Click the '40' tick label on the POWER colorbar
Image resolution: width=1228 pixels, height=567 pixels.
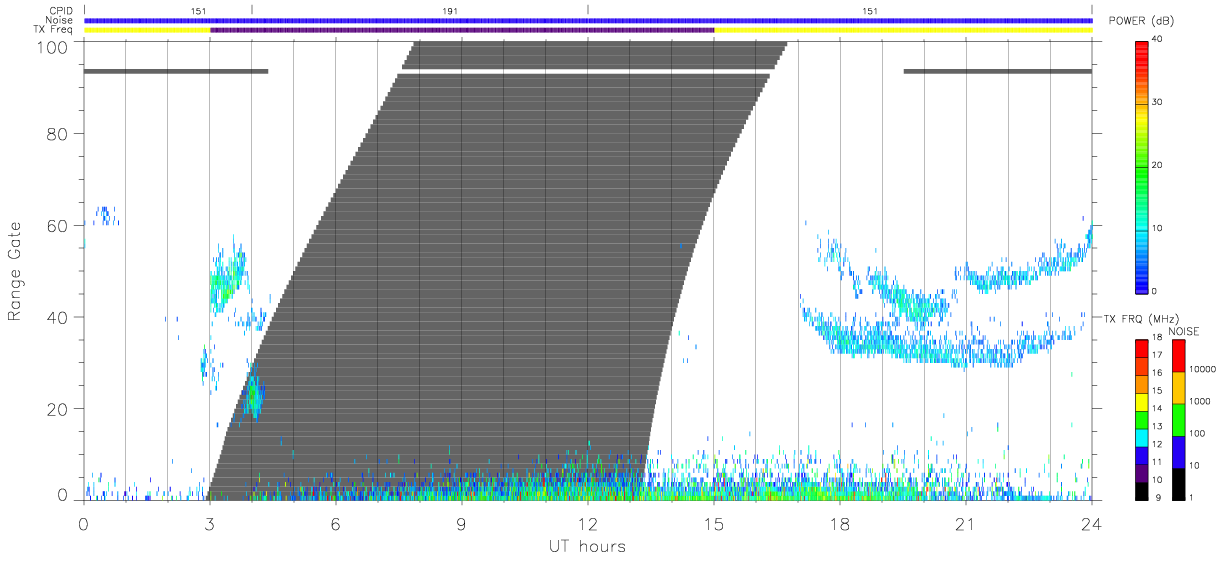point(1158,39)
